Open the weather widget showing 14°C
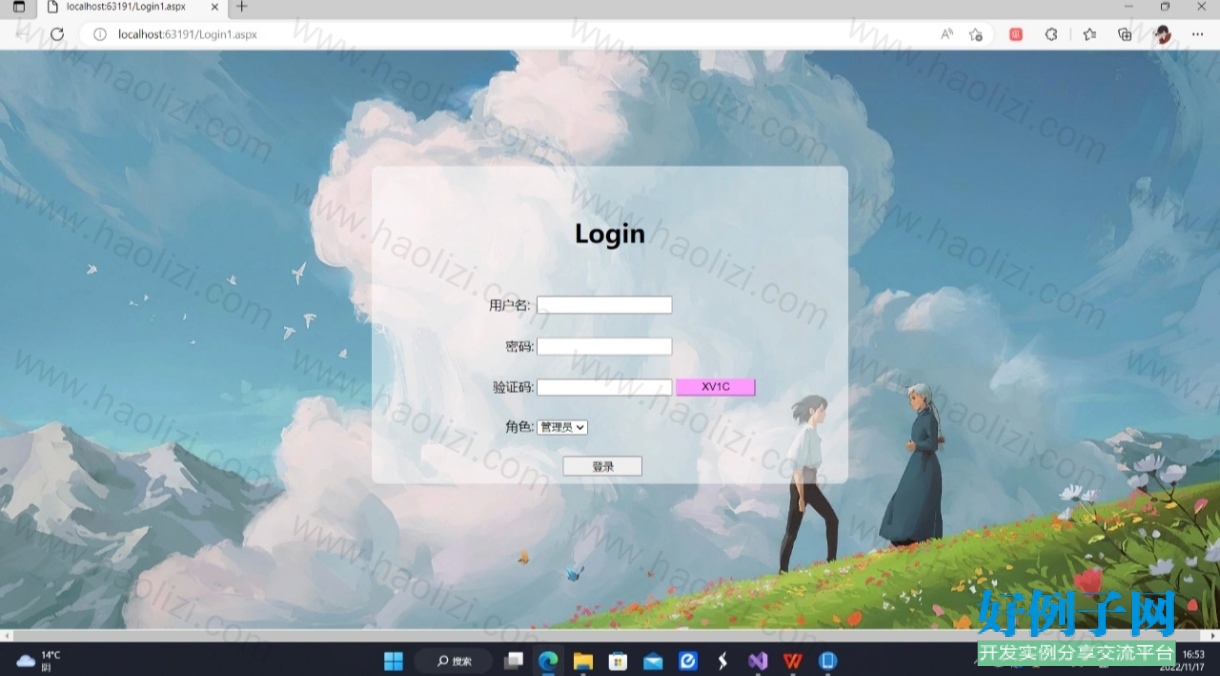 pyautogui.click(x=39, y=661)
